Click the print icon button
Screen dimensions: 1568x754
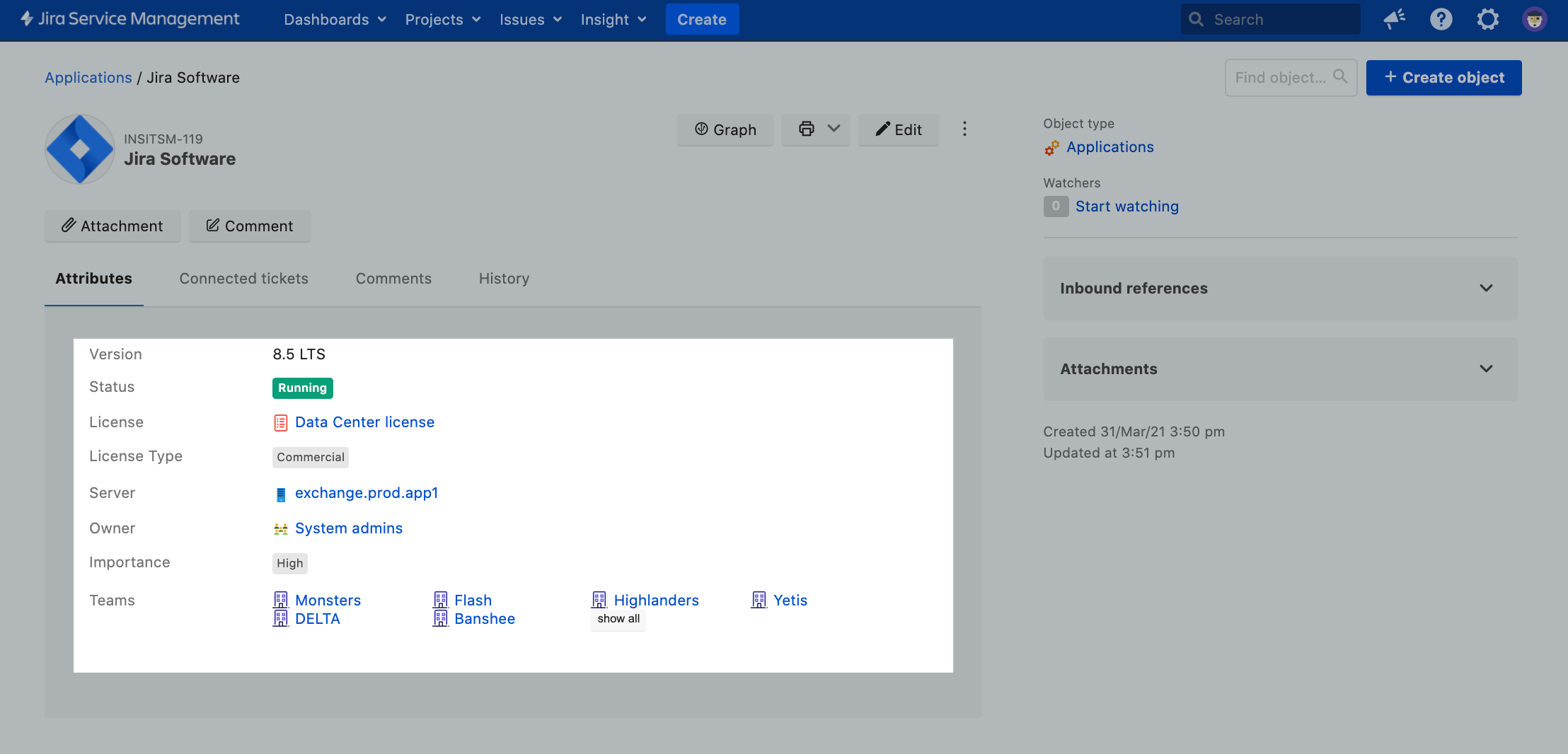pos(806,129)
